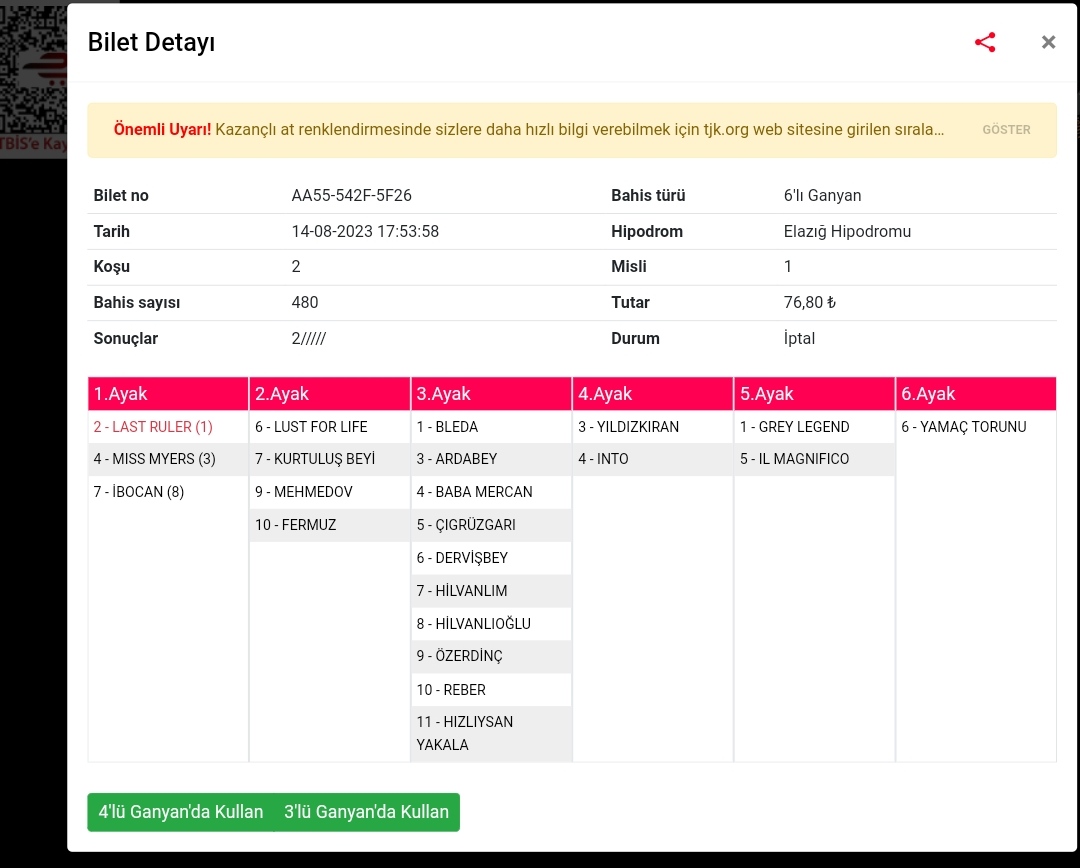The image size is (1080, 868).
Task: Click the QR code image behind the dialog
Action: [33, 69]
